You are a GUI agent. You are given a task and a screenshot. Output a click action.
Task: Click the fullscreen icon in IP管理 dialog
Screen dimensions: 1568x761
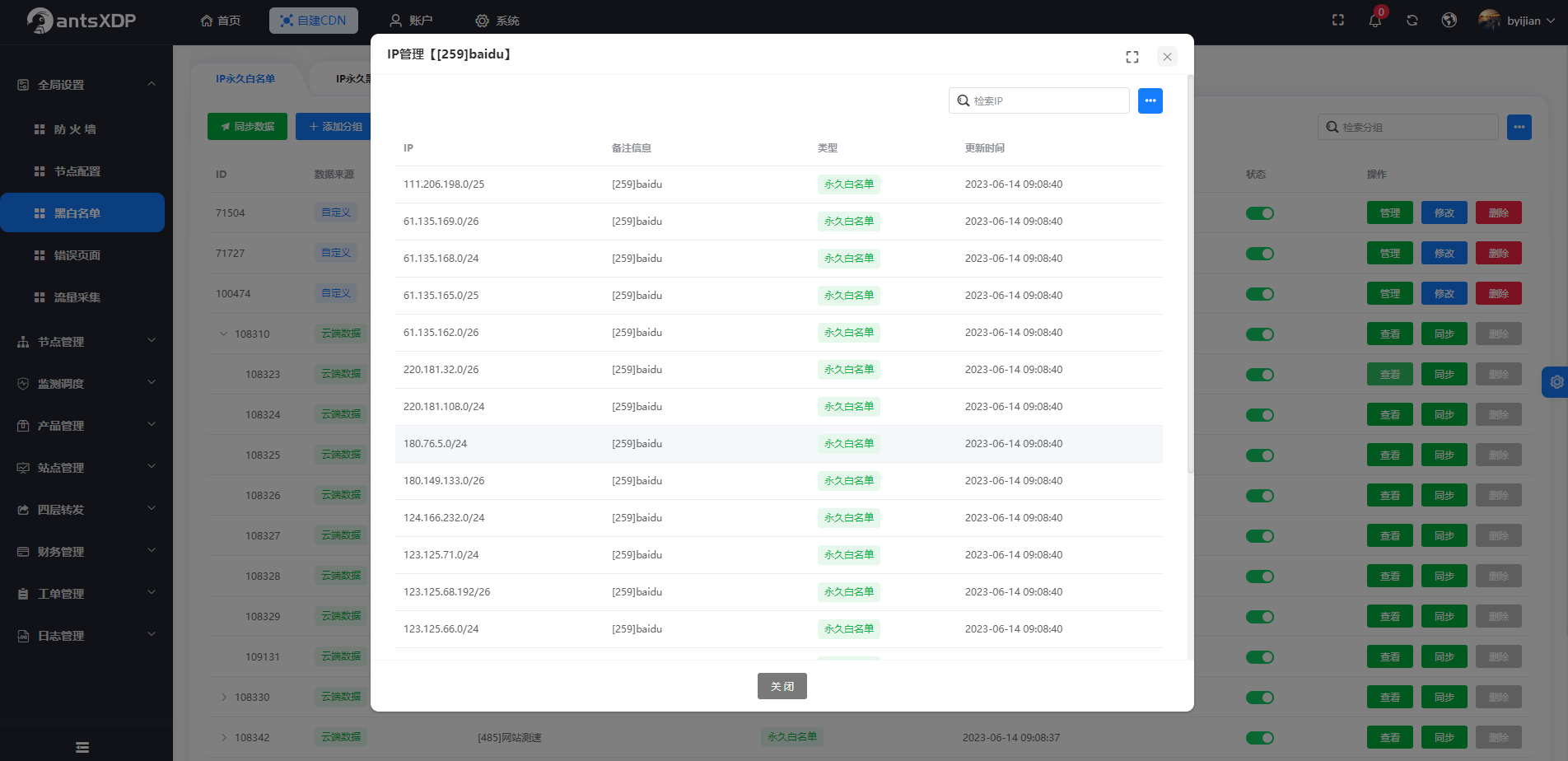(x=1132, y=57)
